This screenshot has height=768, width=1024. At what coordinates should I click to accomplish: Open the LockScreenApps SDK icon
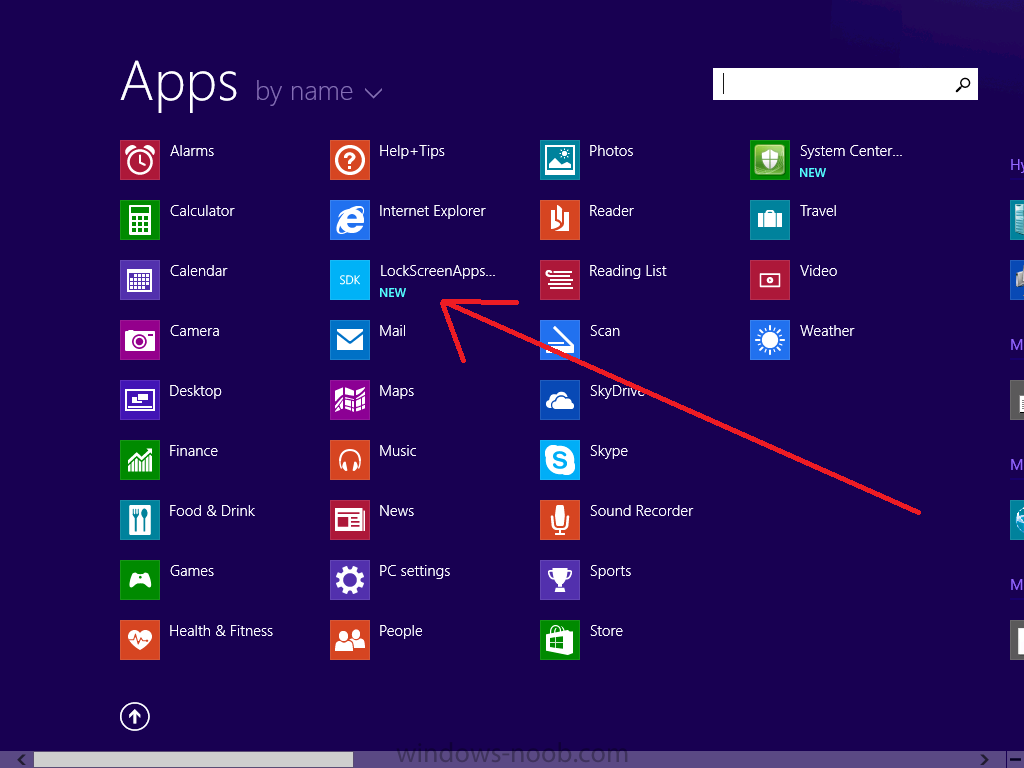(350, 280)
